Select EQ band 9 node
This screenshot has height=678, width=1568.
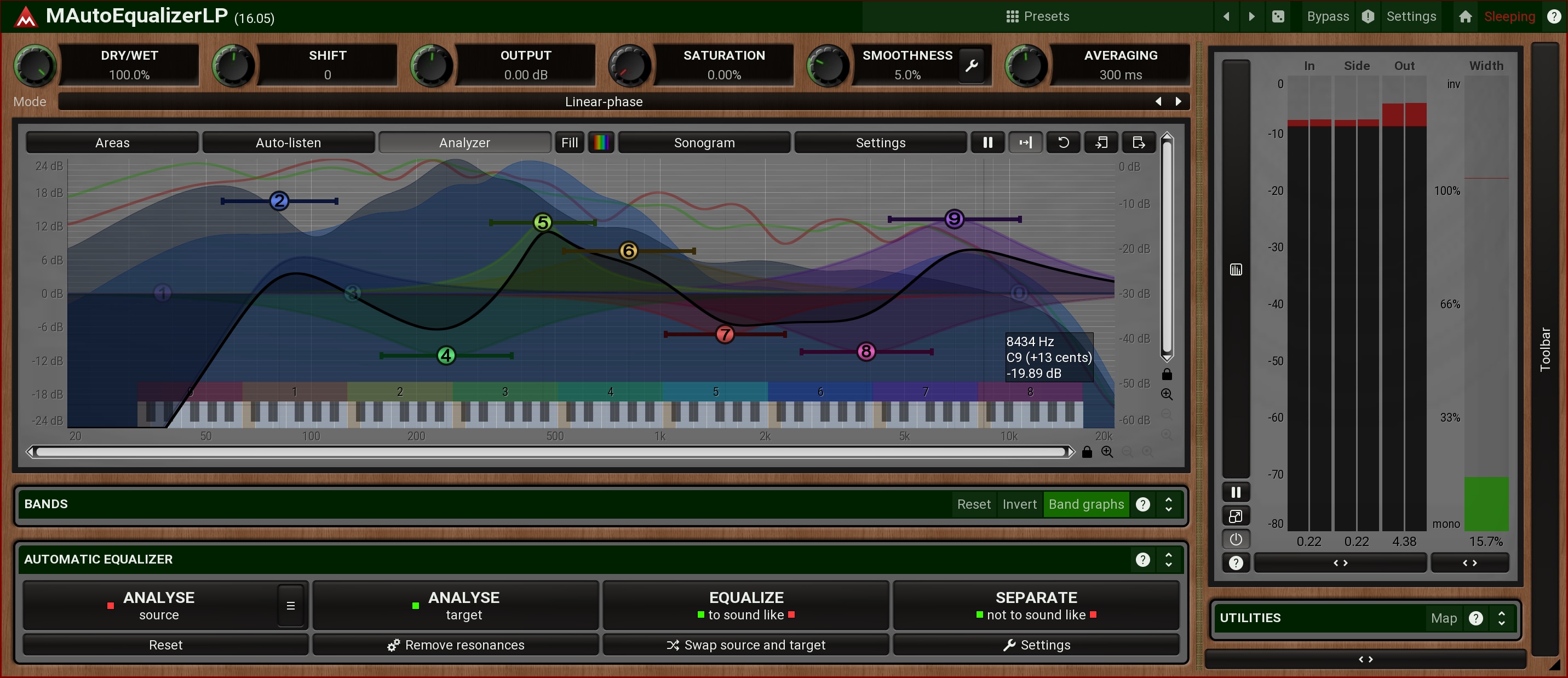955,219
